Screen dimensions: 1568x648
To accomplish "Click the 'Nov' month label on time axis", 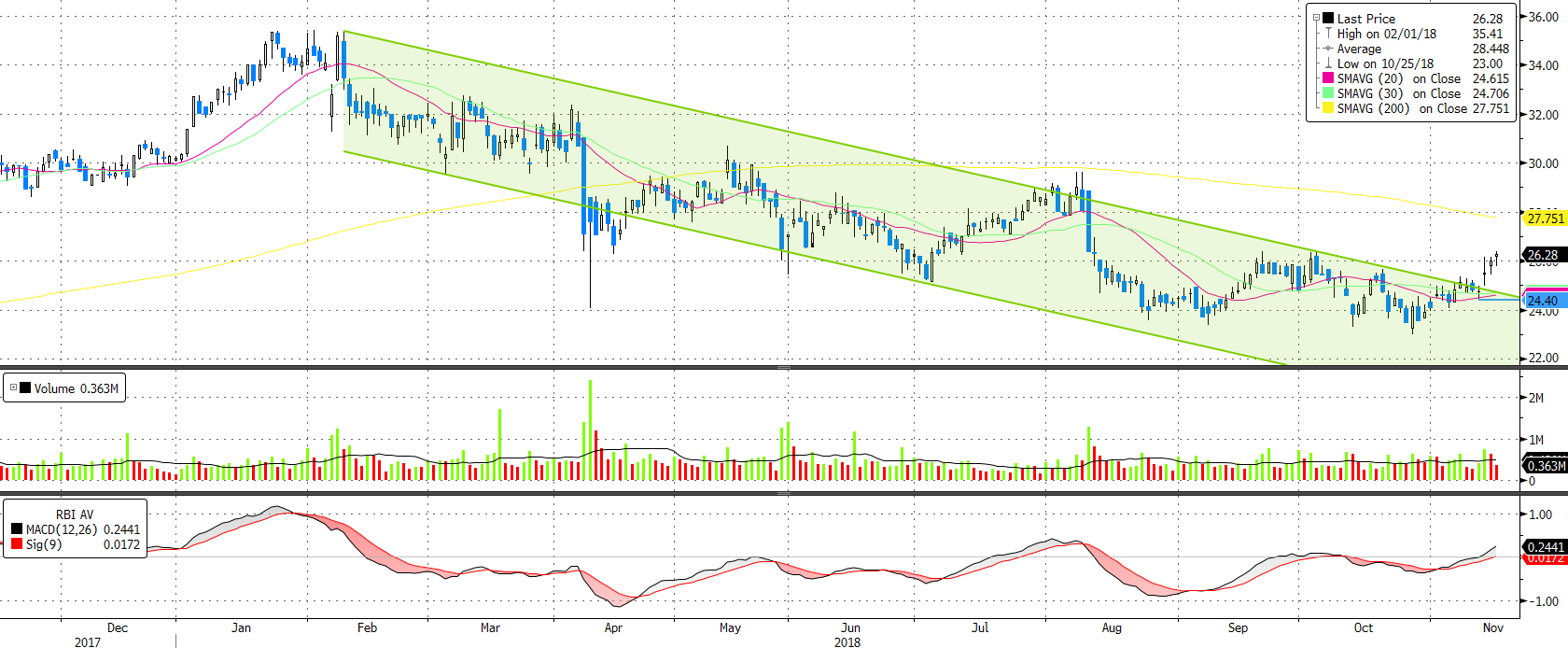I will pos(1493,627).
